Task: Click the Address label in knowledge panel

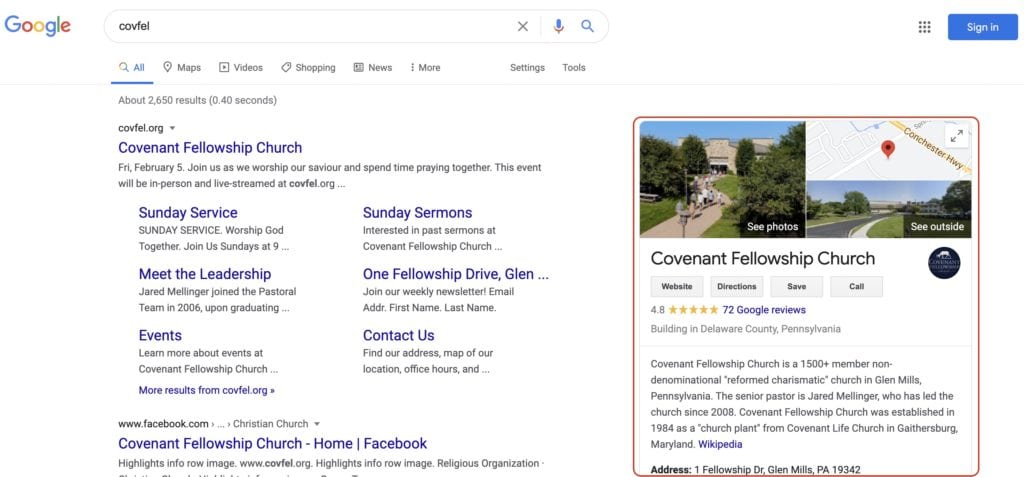Action: 671,470
